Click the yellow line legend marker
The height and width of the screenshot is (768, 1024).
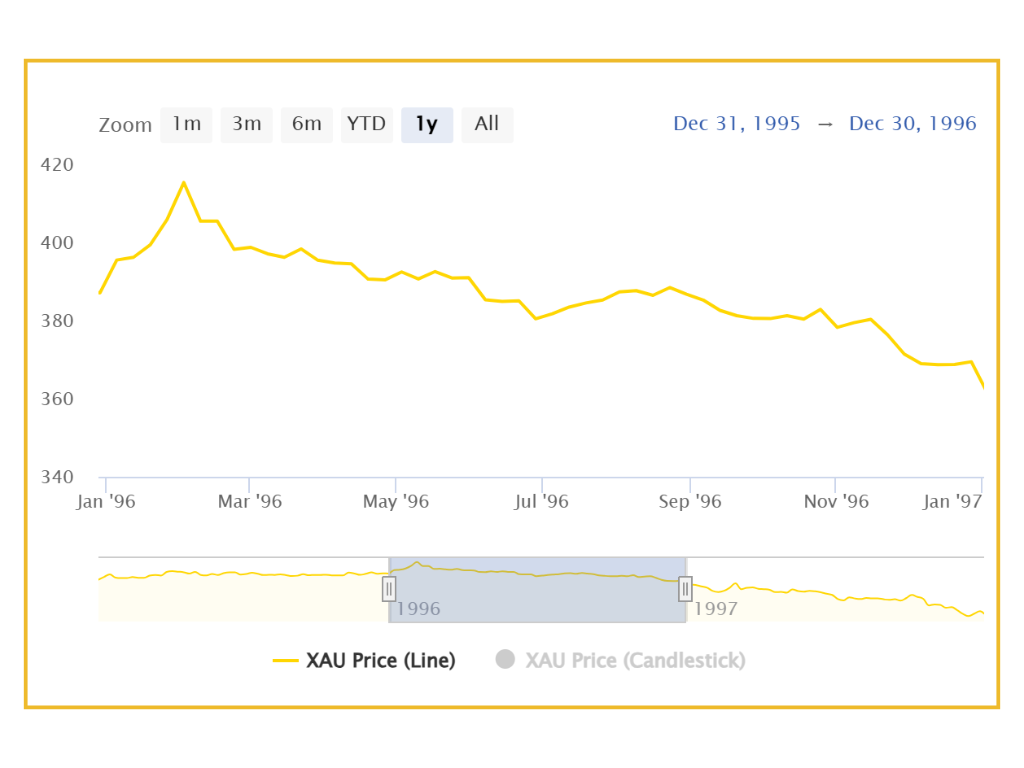click(286, 660)
